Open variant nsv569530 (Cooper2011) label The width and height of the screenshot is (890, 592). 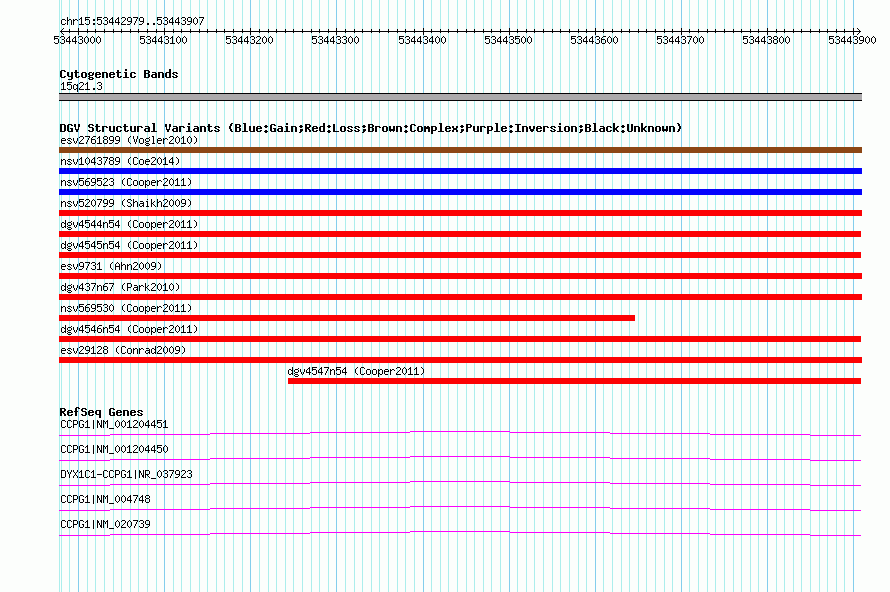pyautogui.click(x=126, y=308)
